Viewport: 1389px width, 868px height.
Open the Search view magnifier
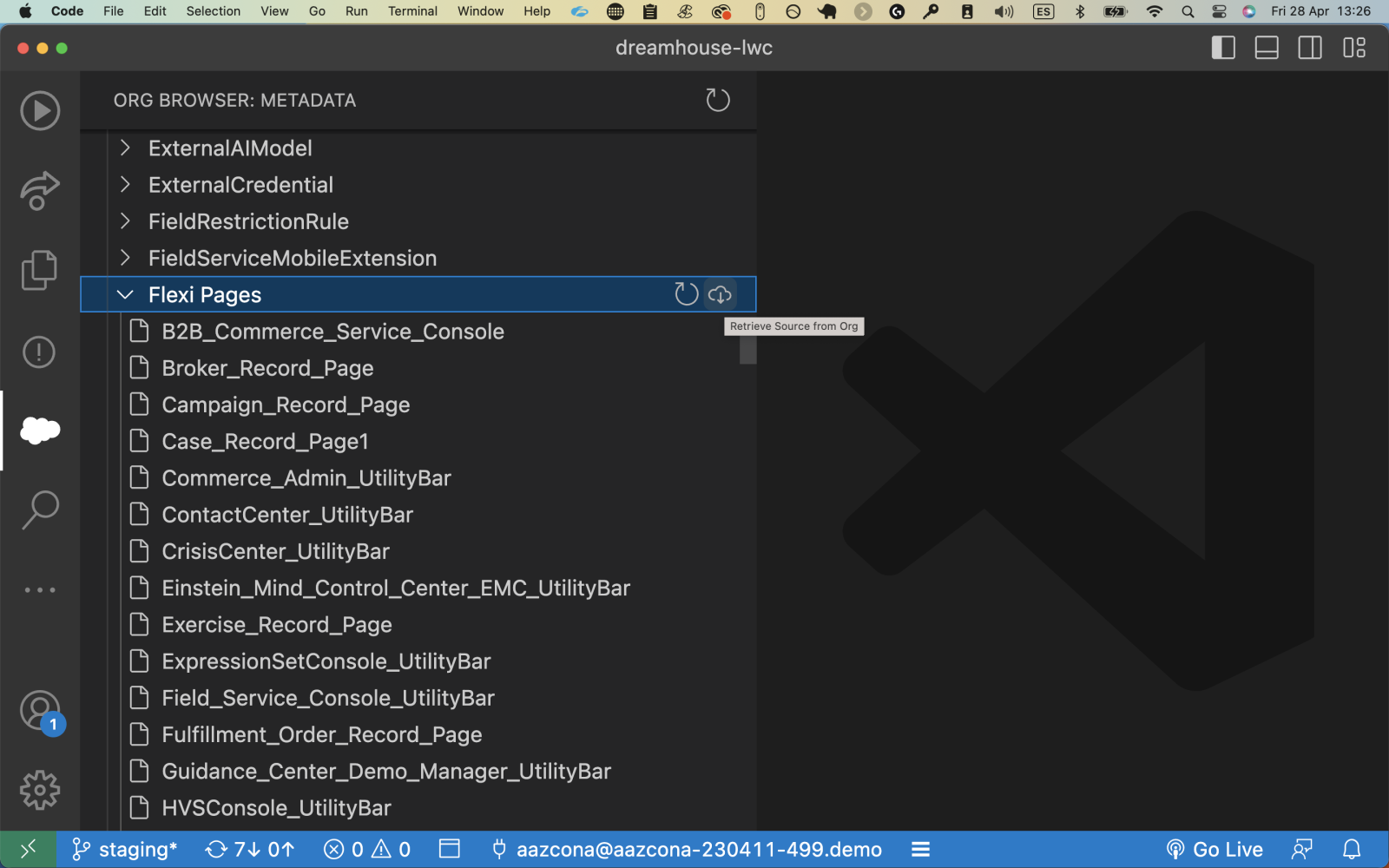(x=40, y=510)
